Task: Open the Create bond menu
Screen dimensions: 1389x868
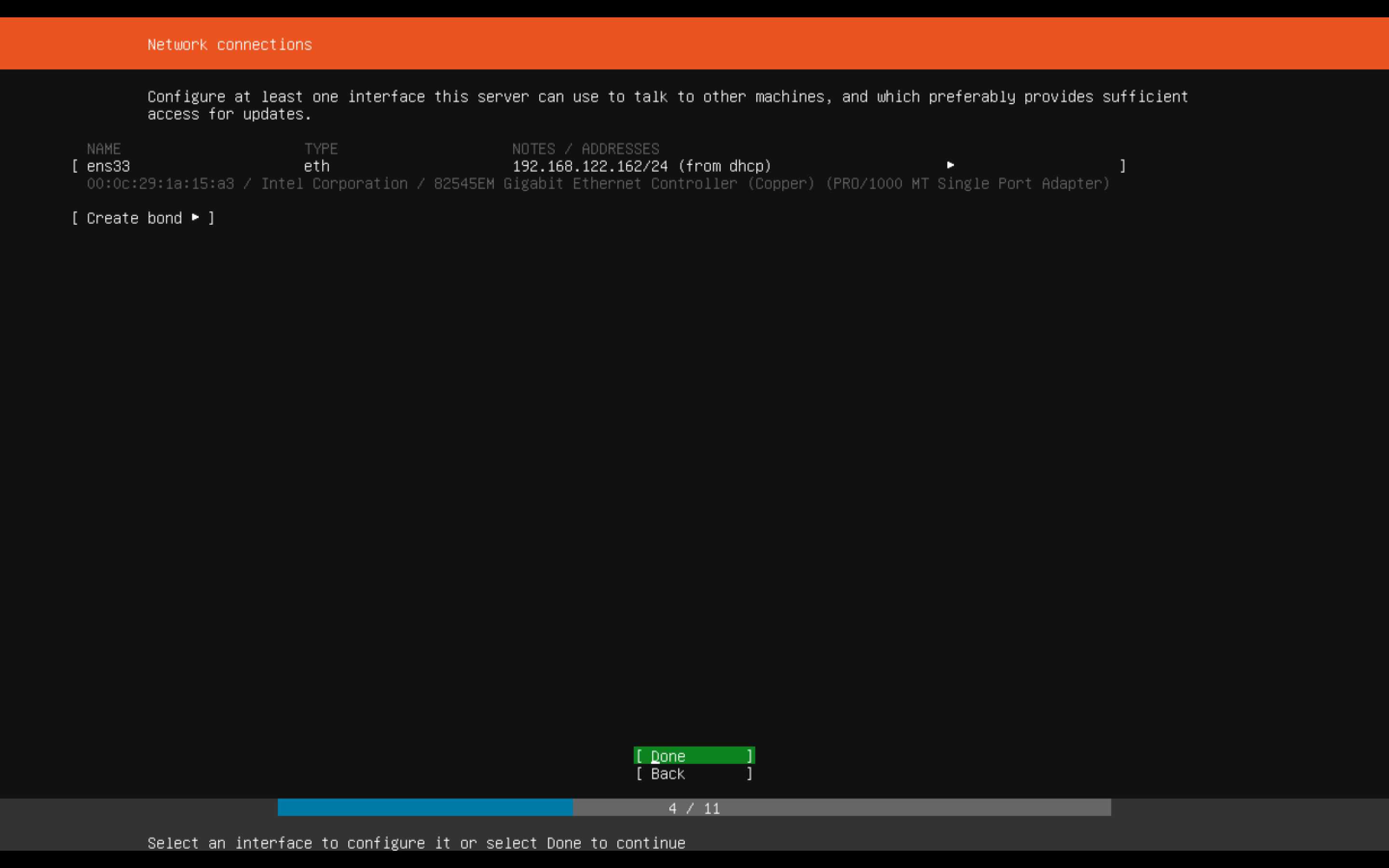Action: (x=143, y=218)
